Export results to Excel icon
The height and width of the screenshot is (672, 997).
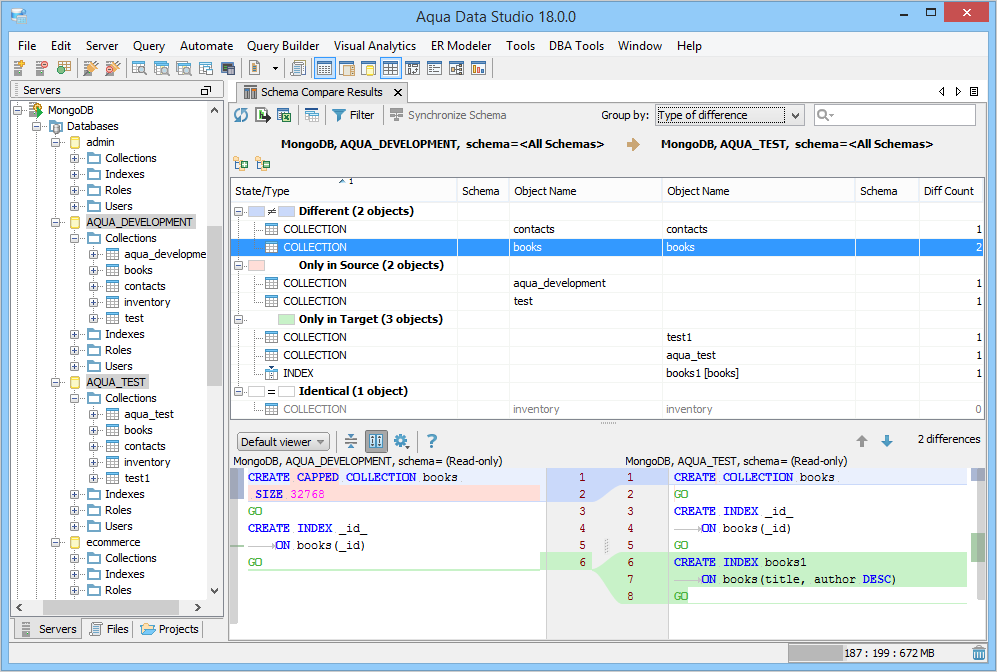(284, 115)
